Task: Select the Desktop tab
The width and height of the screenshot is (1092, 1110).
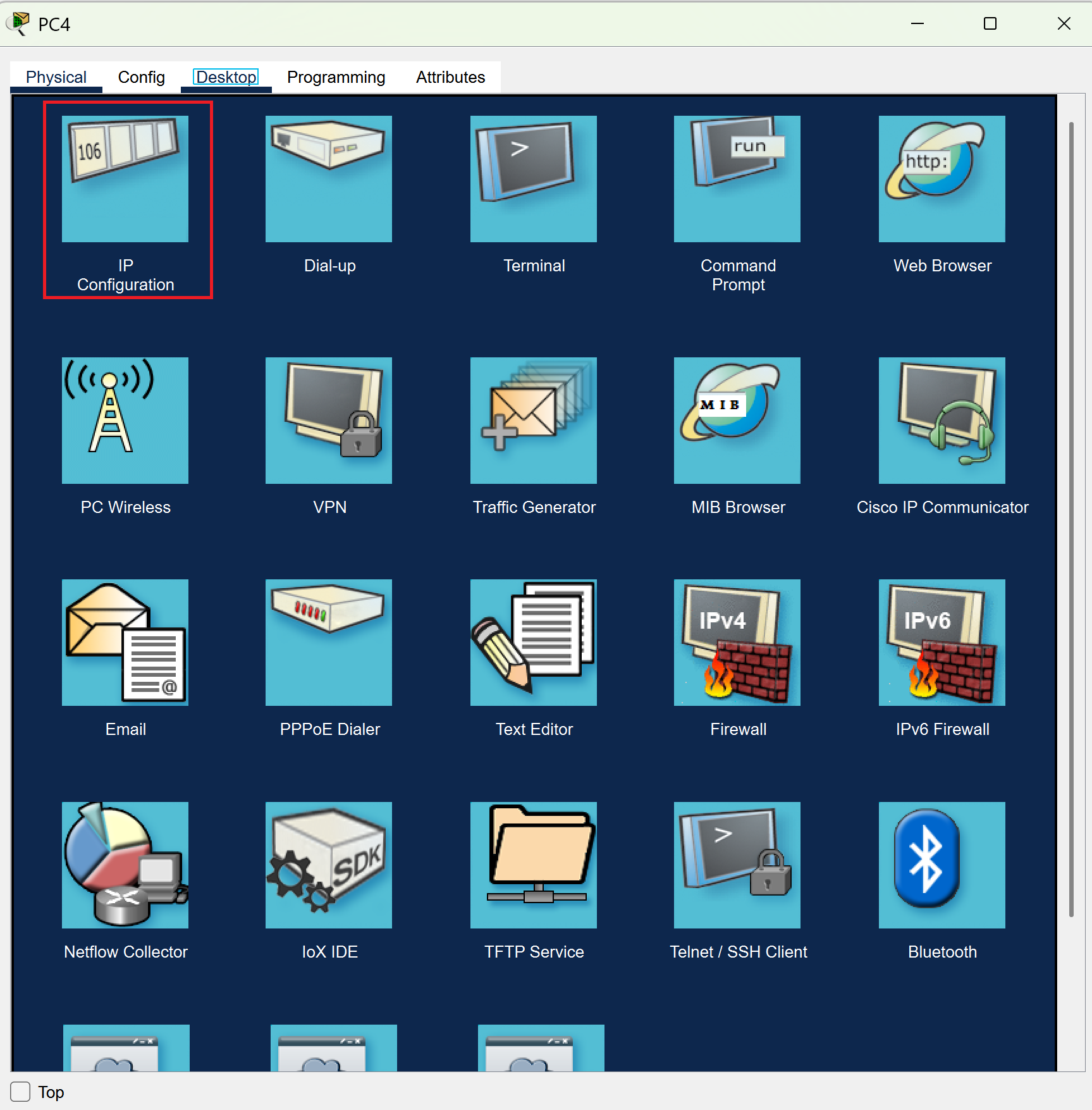Action: (226, 77)
